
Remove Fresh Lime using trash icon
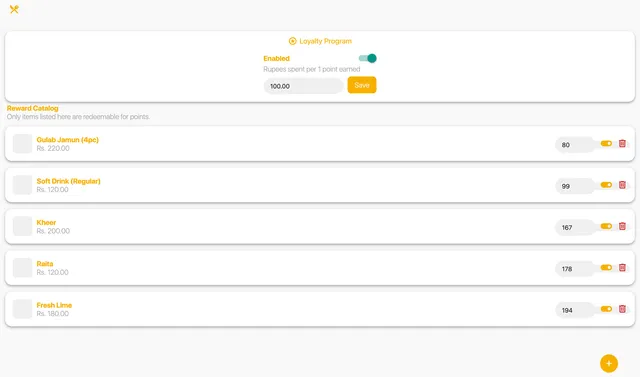(x=622, y=309)
